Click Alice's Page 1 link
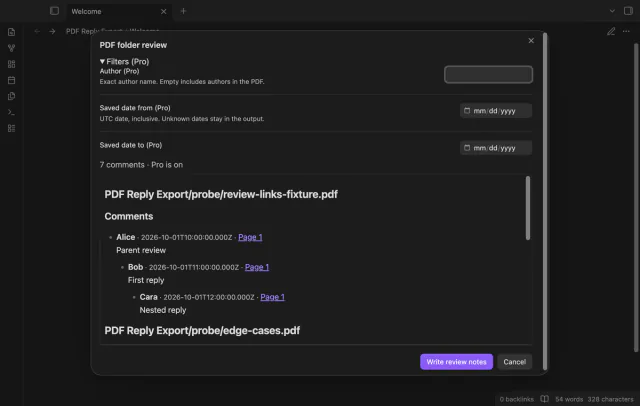This screenshot has height=406, width=640. pyautogui.click(x=250, y=237)
